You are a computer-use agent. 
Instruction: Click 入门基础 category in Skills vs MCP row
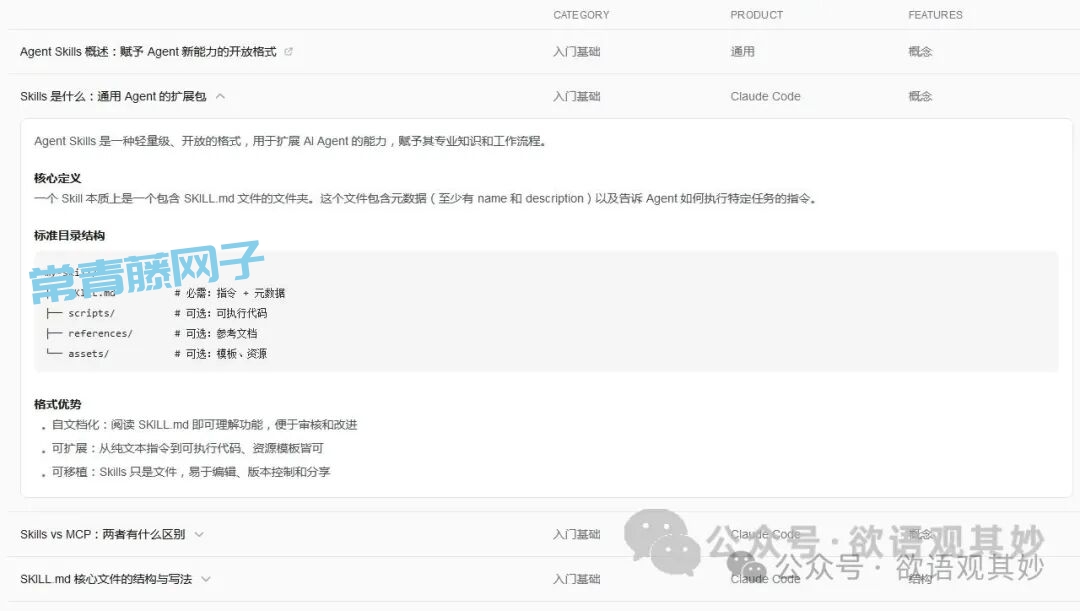tap(577, 535)
